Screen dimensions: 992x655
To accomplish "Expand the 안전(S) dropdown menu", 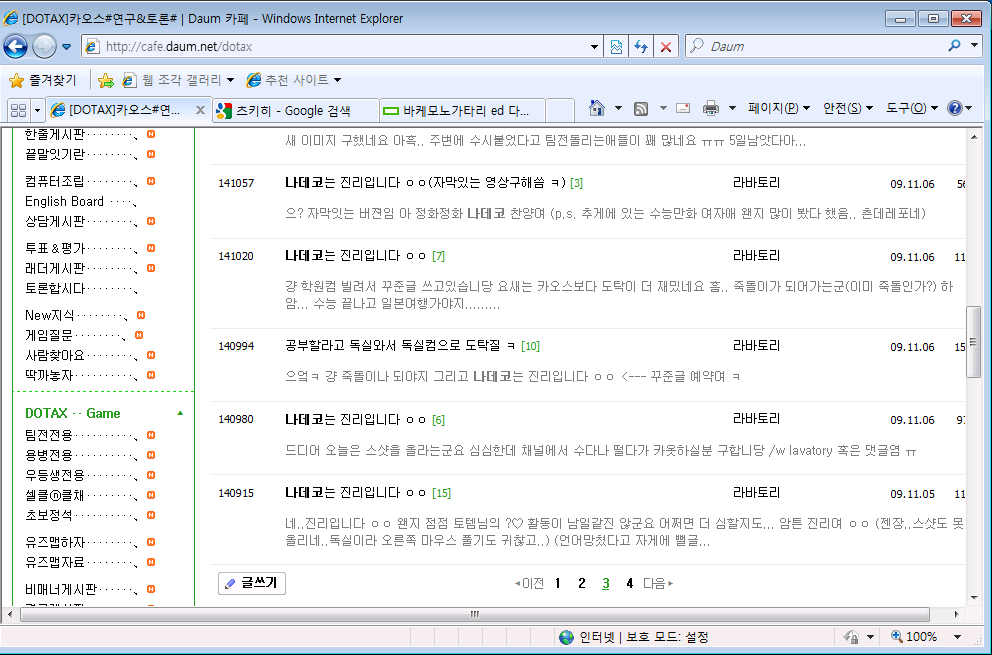I will click(x=847, y=108).
